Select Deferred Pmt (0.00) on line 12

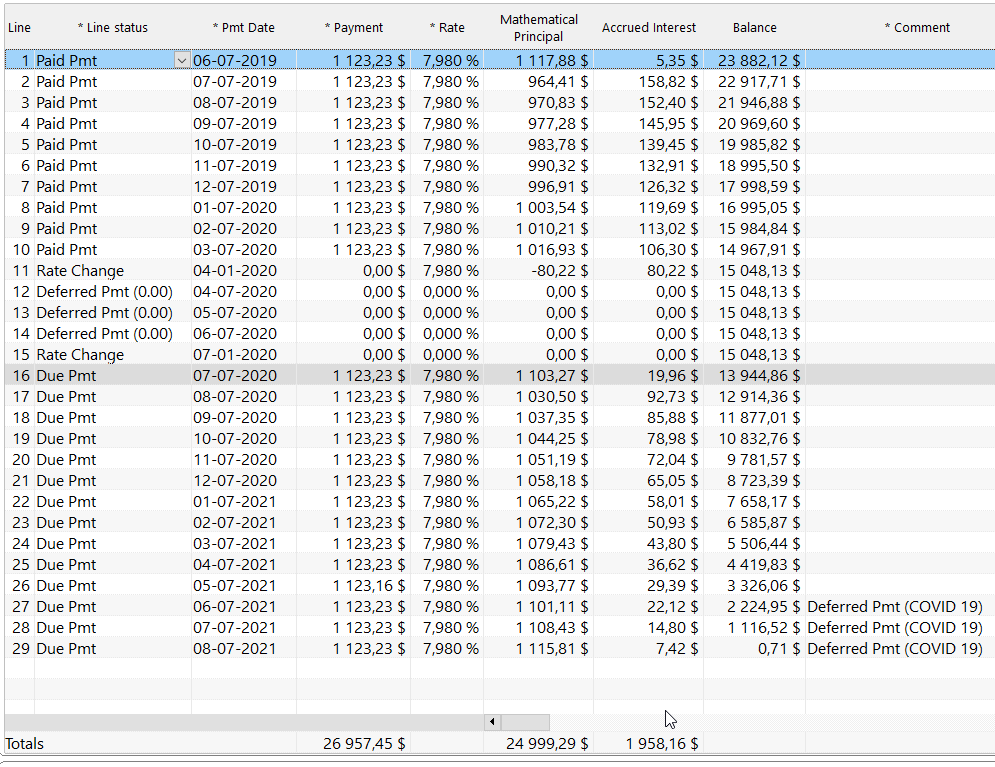pos(105,292)
